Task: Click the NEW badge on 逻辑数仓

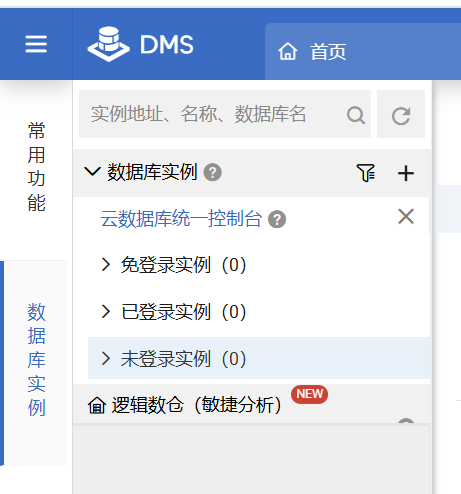Action: (309, 394)
